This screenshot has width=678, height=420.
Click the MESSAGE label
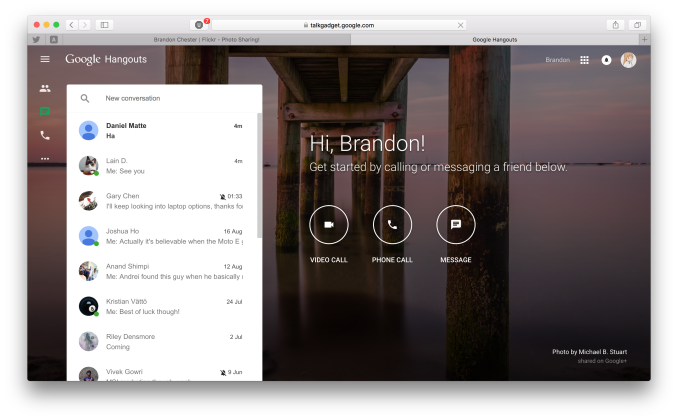[456, 260]
